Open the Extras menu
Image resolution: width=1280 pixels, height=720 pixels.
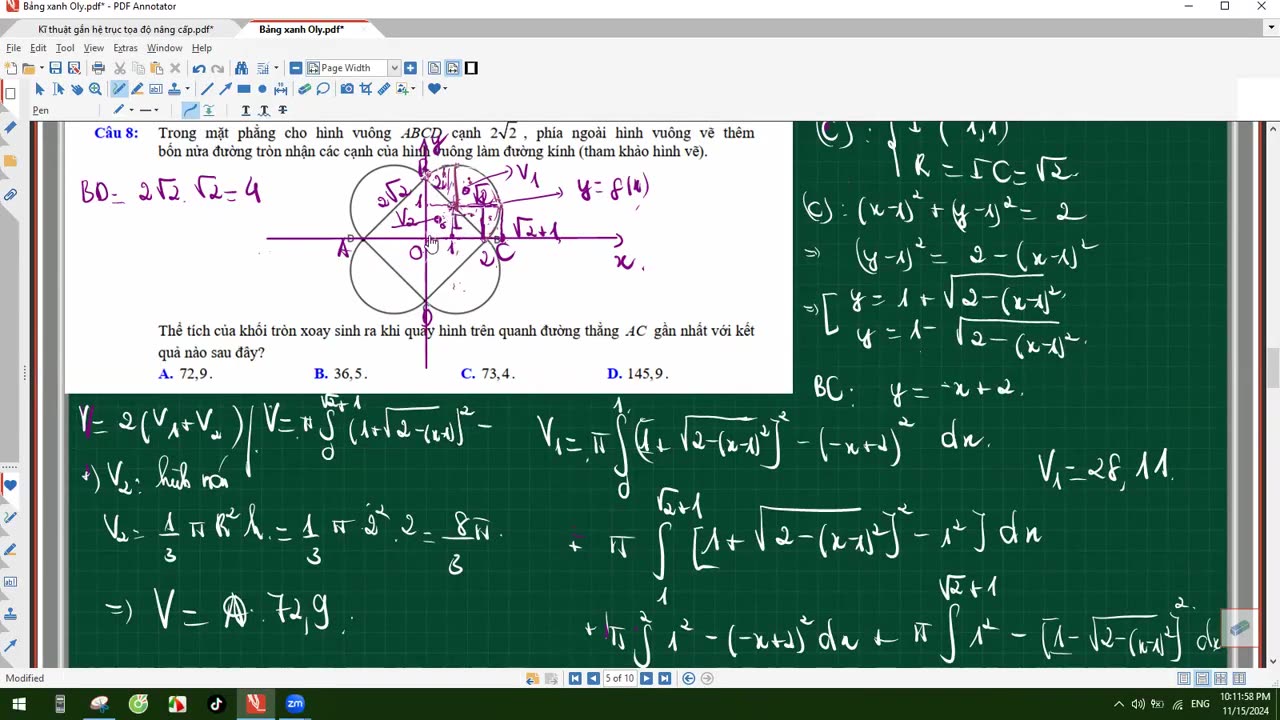click(x=125, y=48)
